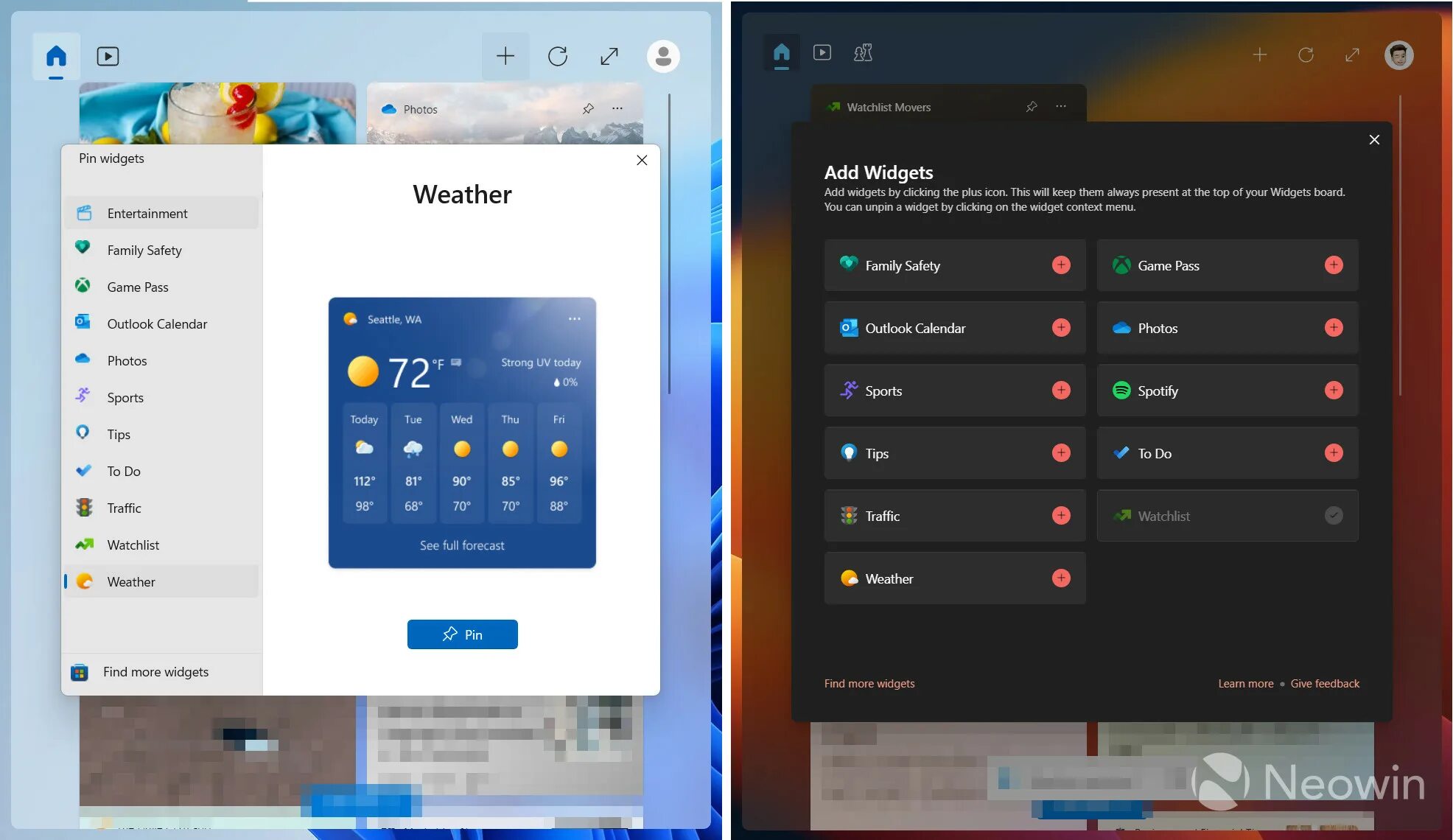
Task: Click the Watchlist icon in sidebar
Action: (x=84, y=544)
